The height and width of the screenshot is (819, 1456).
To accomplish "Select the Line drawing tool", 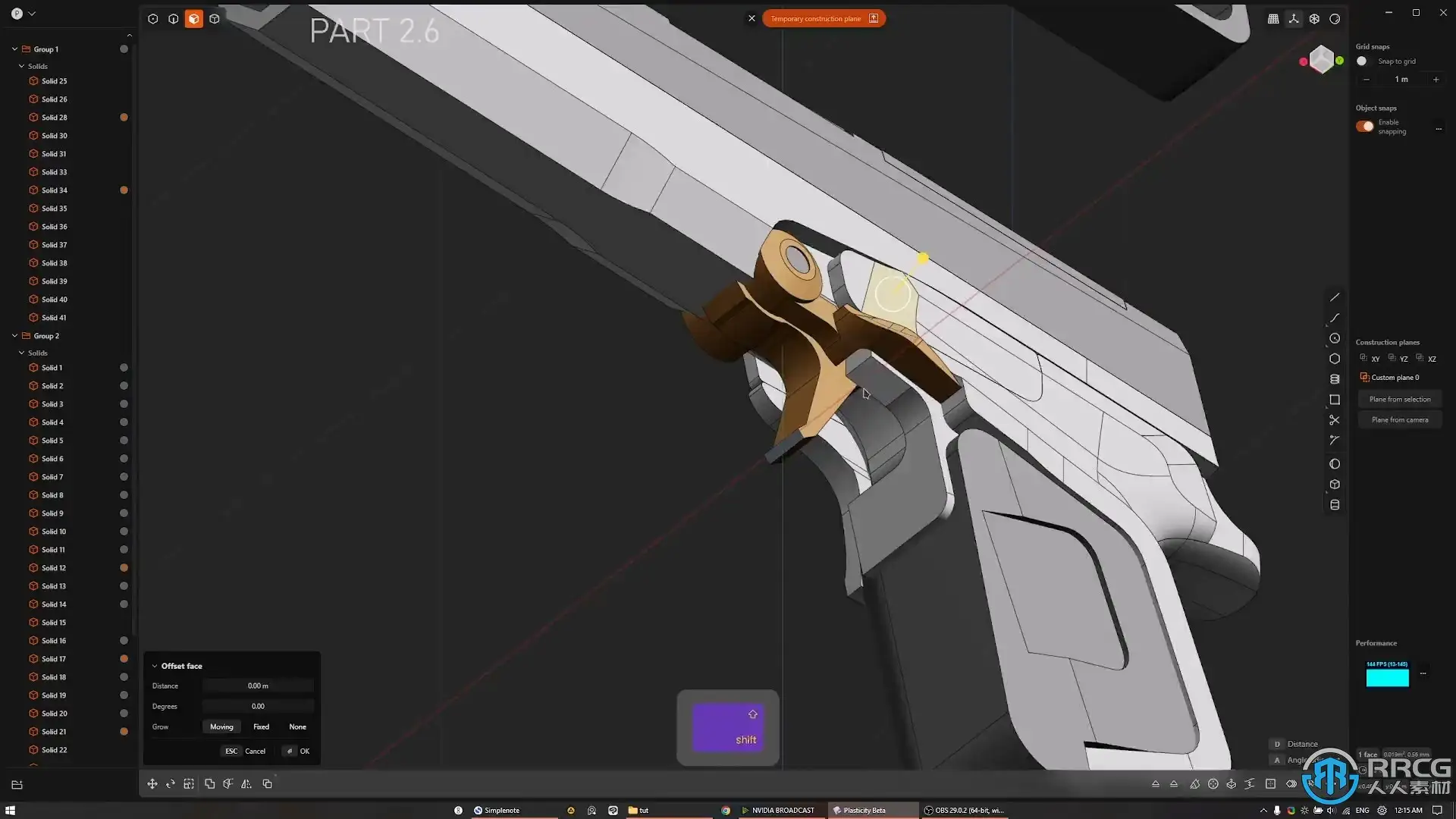I will [x=1335, y=297].
